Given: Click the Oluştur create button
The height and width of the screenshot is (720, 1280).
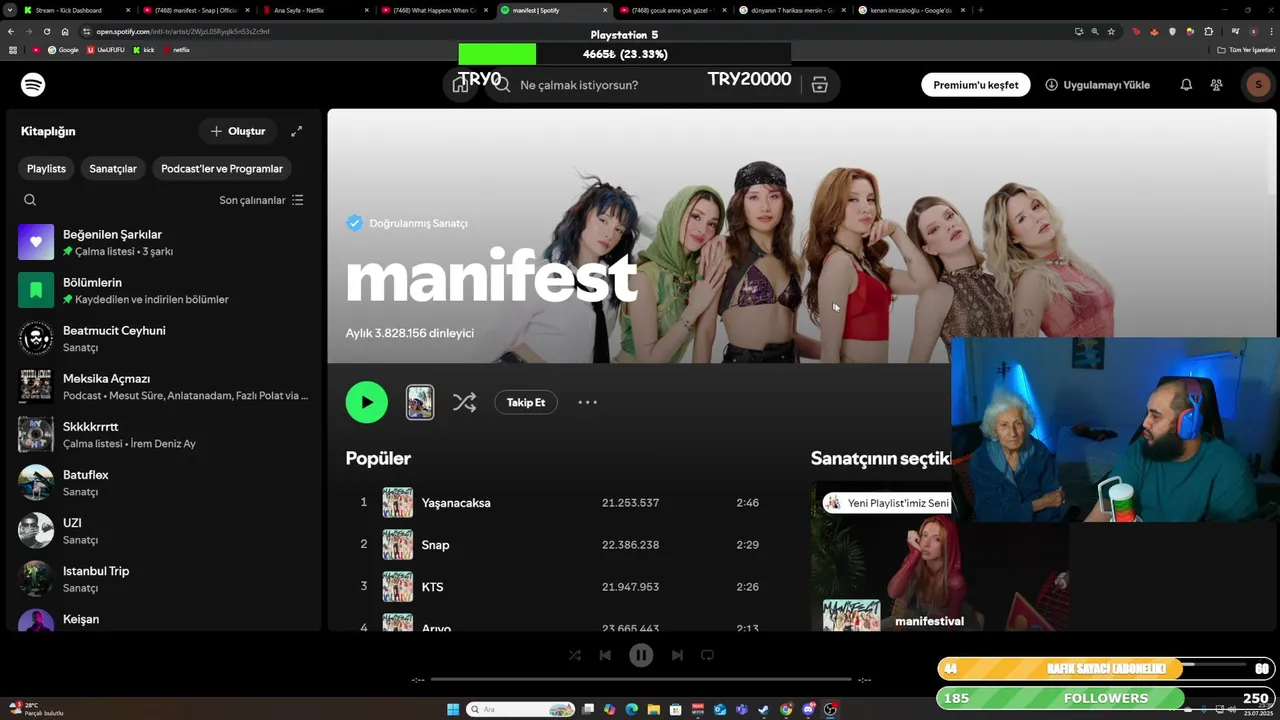Looking at the screenshot, I should pos(238,131).
